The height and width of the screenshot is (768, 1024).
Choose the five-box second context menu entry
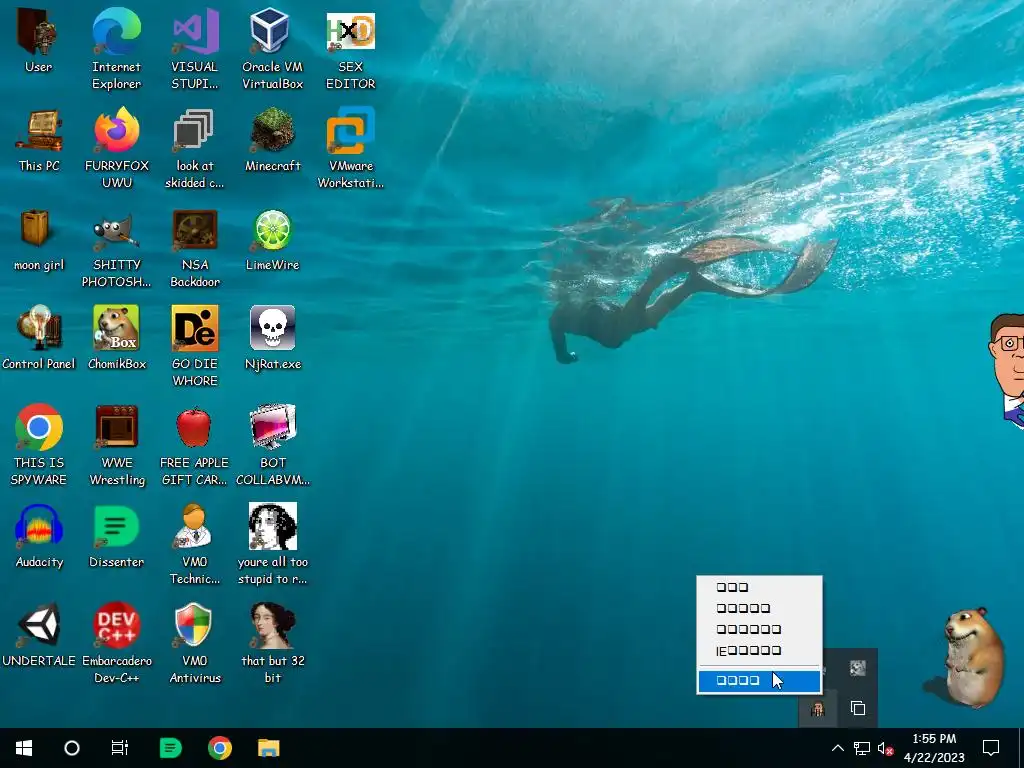click(x=759, y=608)
